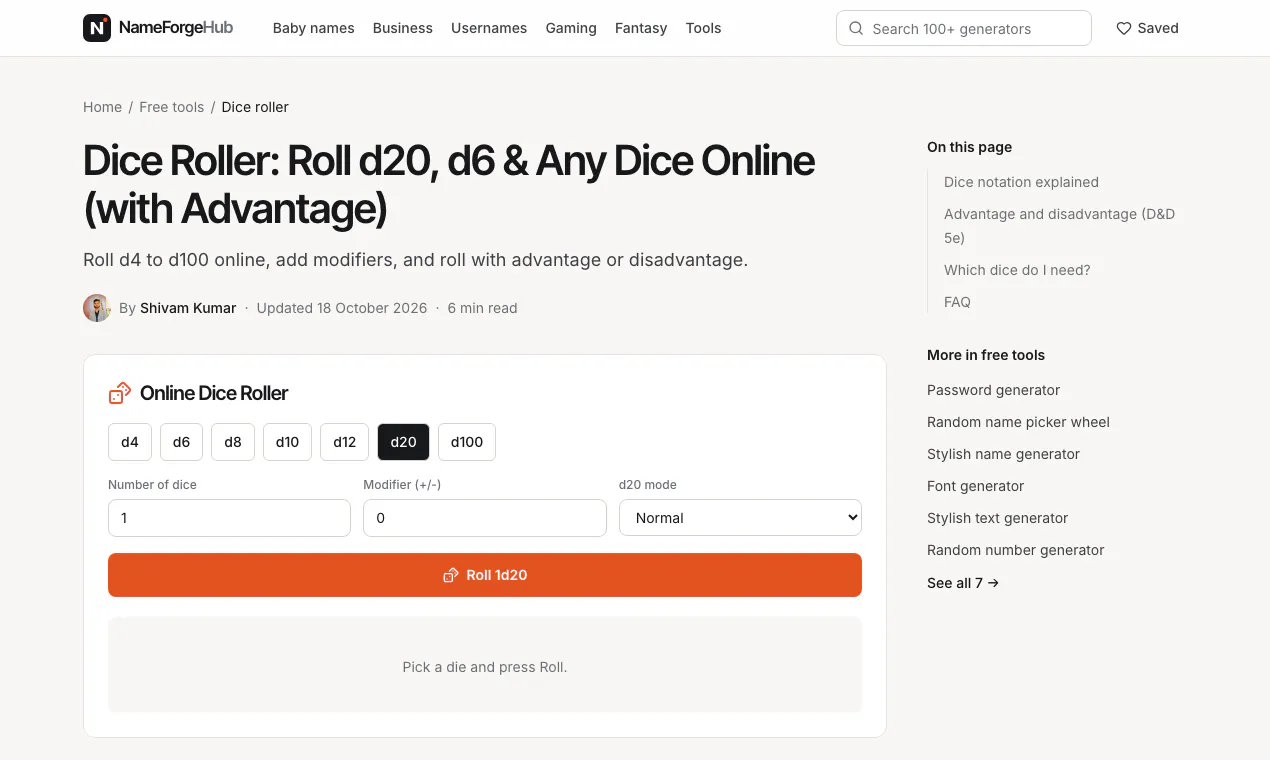Click the 'On this page' heading

(969, 147)
